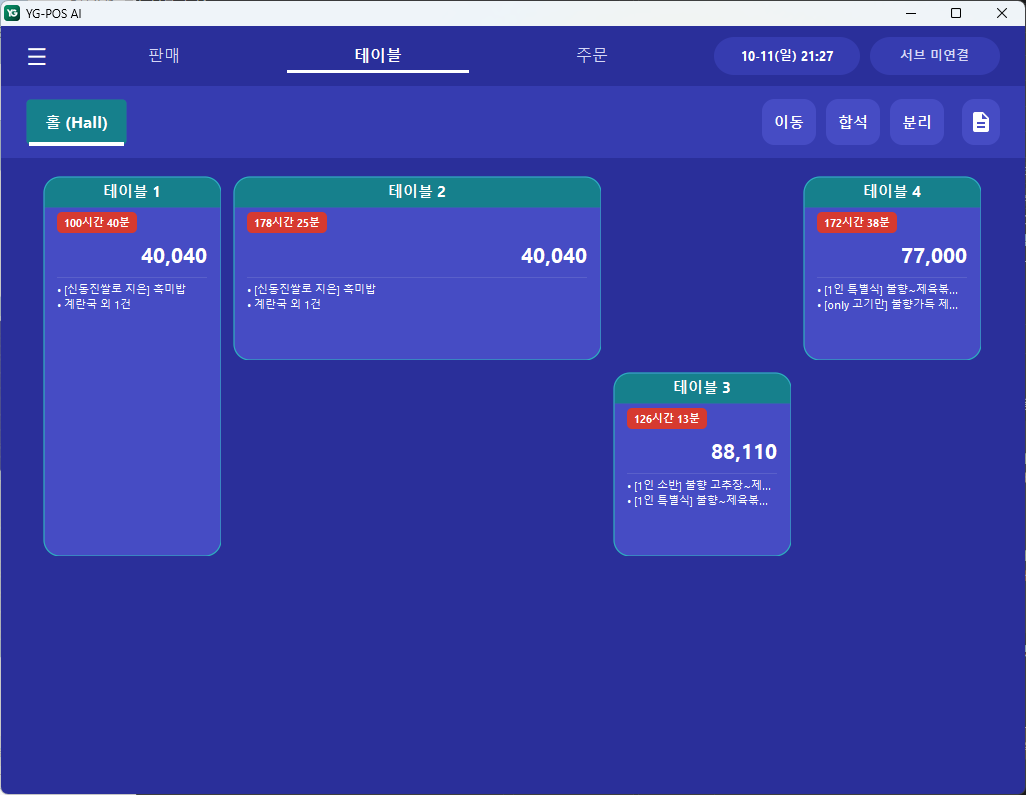Click the 100시간 40분 elapsed badge
1026x795 pixels.
(x=97, y=222)
